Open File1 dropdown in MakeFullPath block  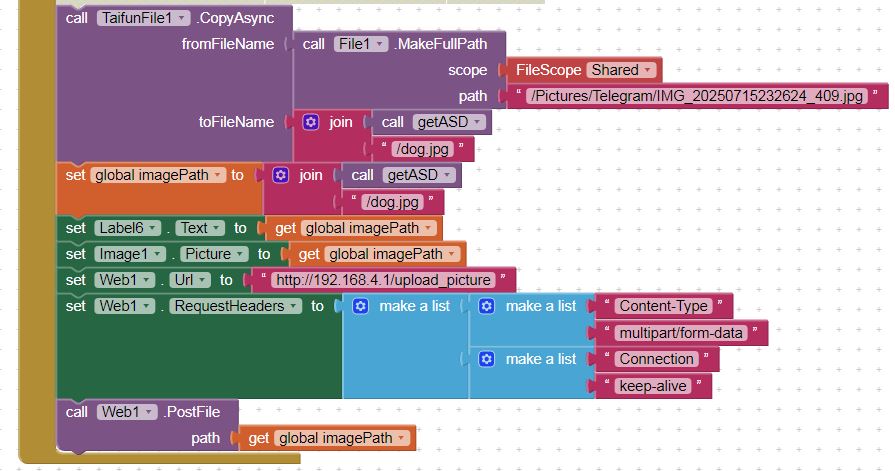click(x=360, y=44)
